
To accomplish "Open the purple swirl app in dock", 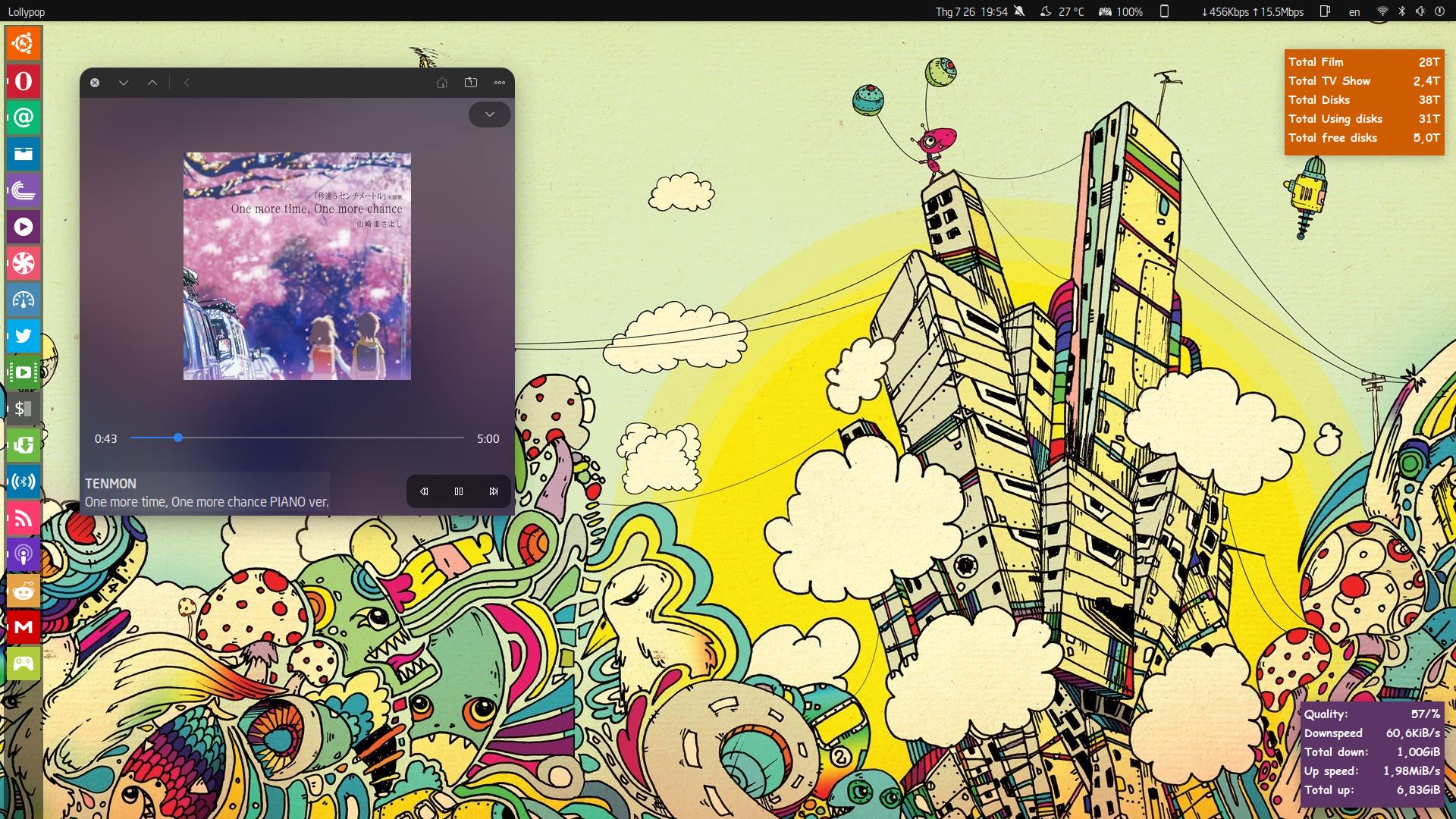I will 24,190.
